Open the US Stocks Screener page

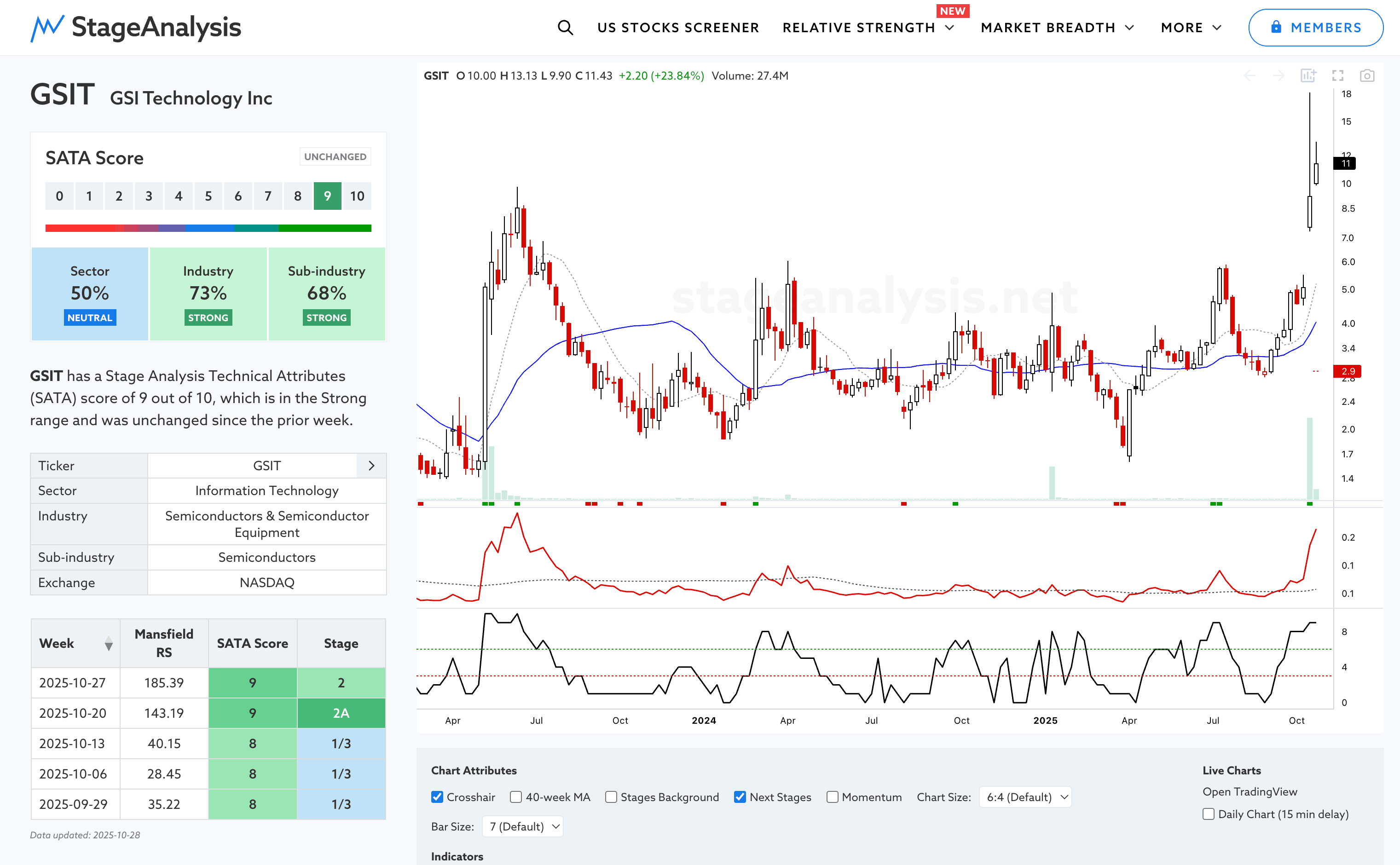[677, 28]
